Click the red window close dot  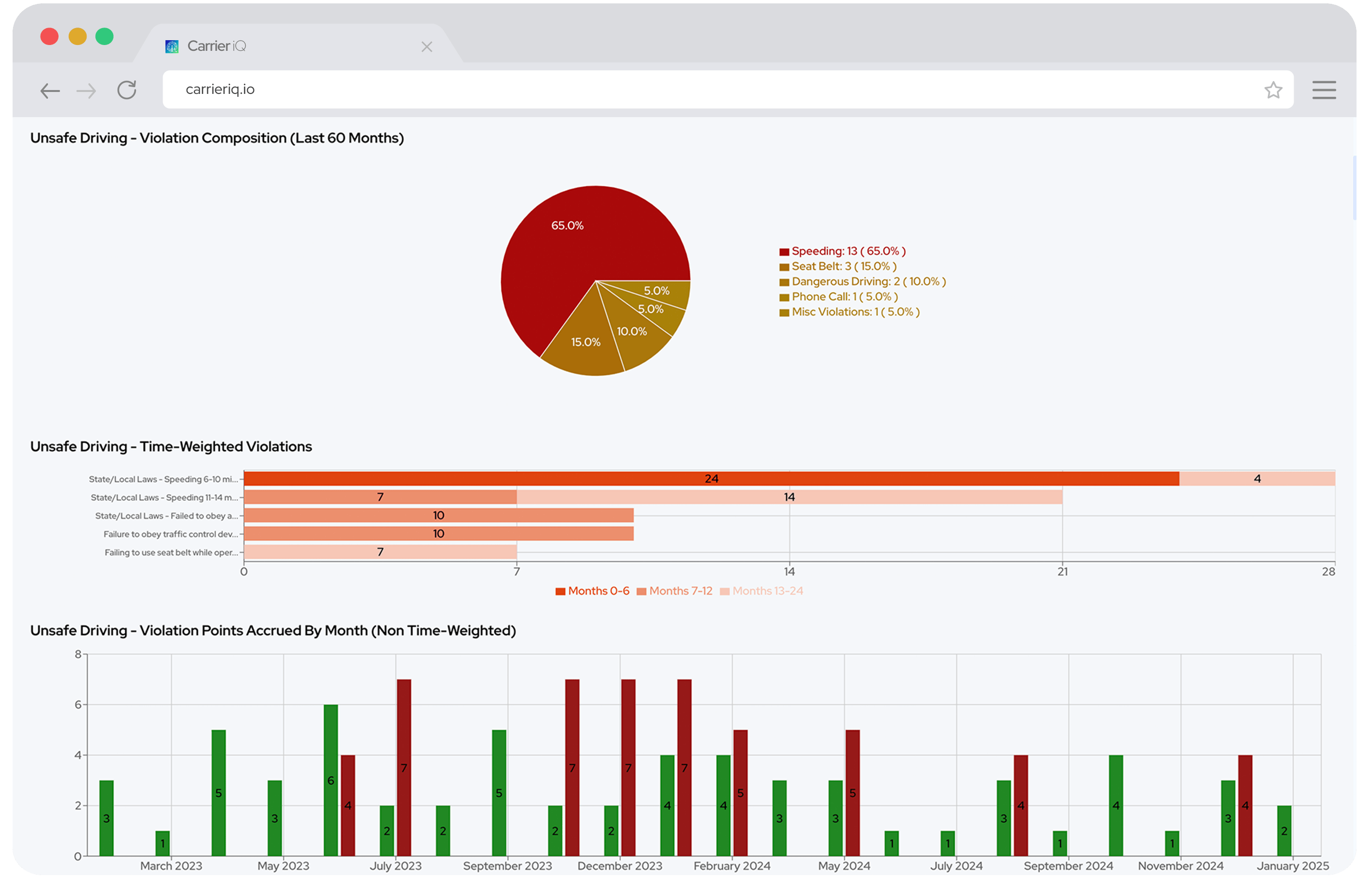(49, 36)
